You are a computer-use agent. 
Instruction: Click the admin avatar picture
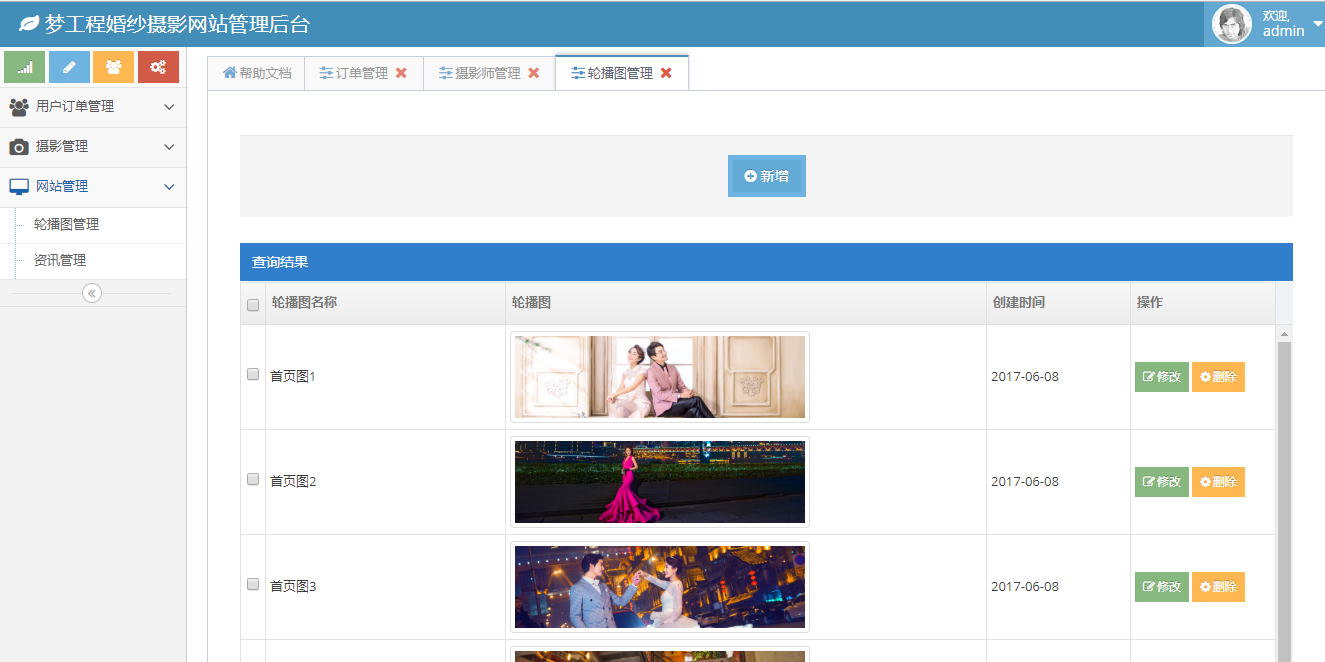pyautogui.click(x=1232, y=24)
